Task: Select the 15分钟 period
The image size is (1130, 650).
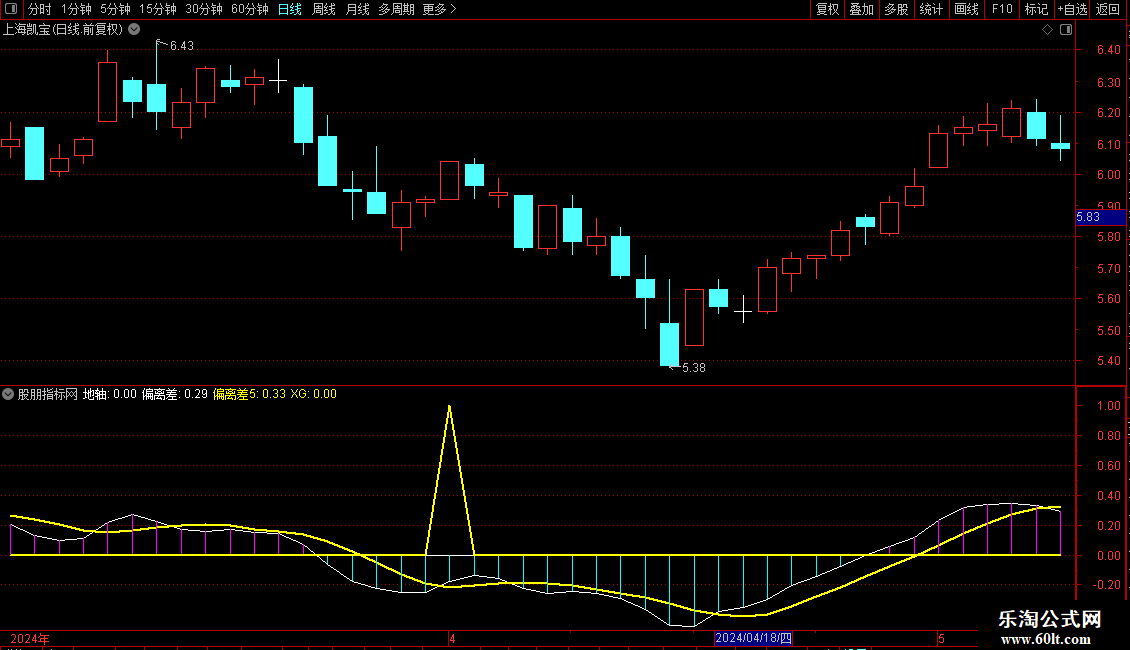Action: 158,9
